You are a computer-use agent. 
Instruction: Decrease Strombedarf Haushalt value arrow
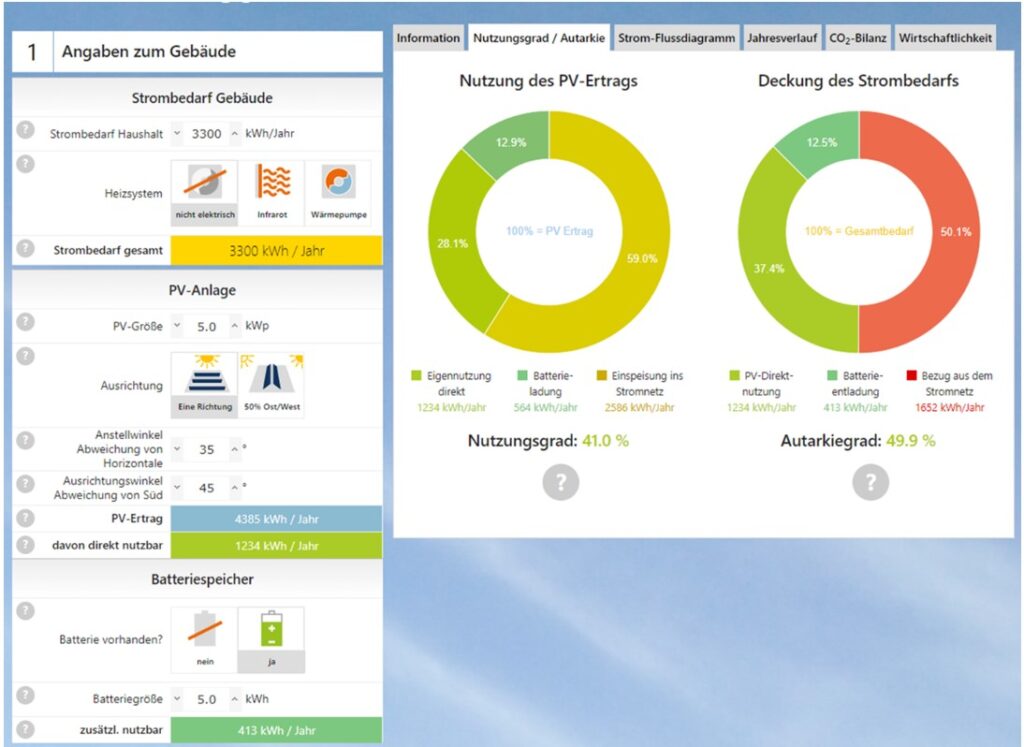pos(178,134)
